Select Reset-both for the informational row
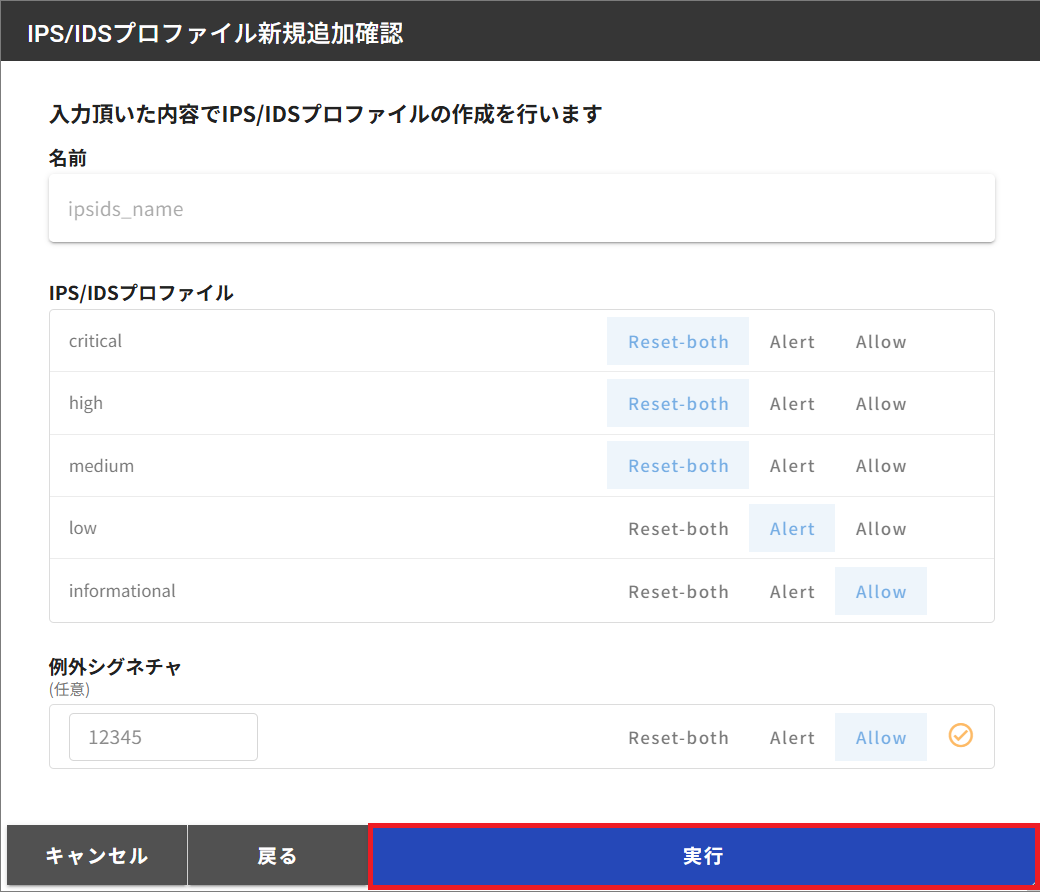This screenshot has height=892, width=1040. (x=678, y=591)
